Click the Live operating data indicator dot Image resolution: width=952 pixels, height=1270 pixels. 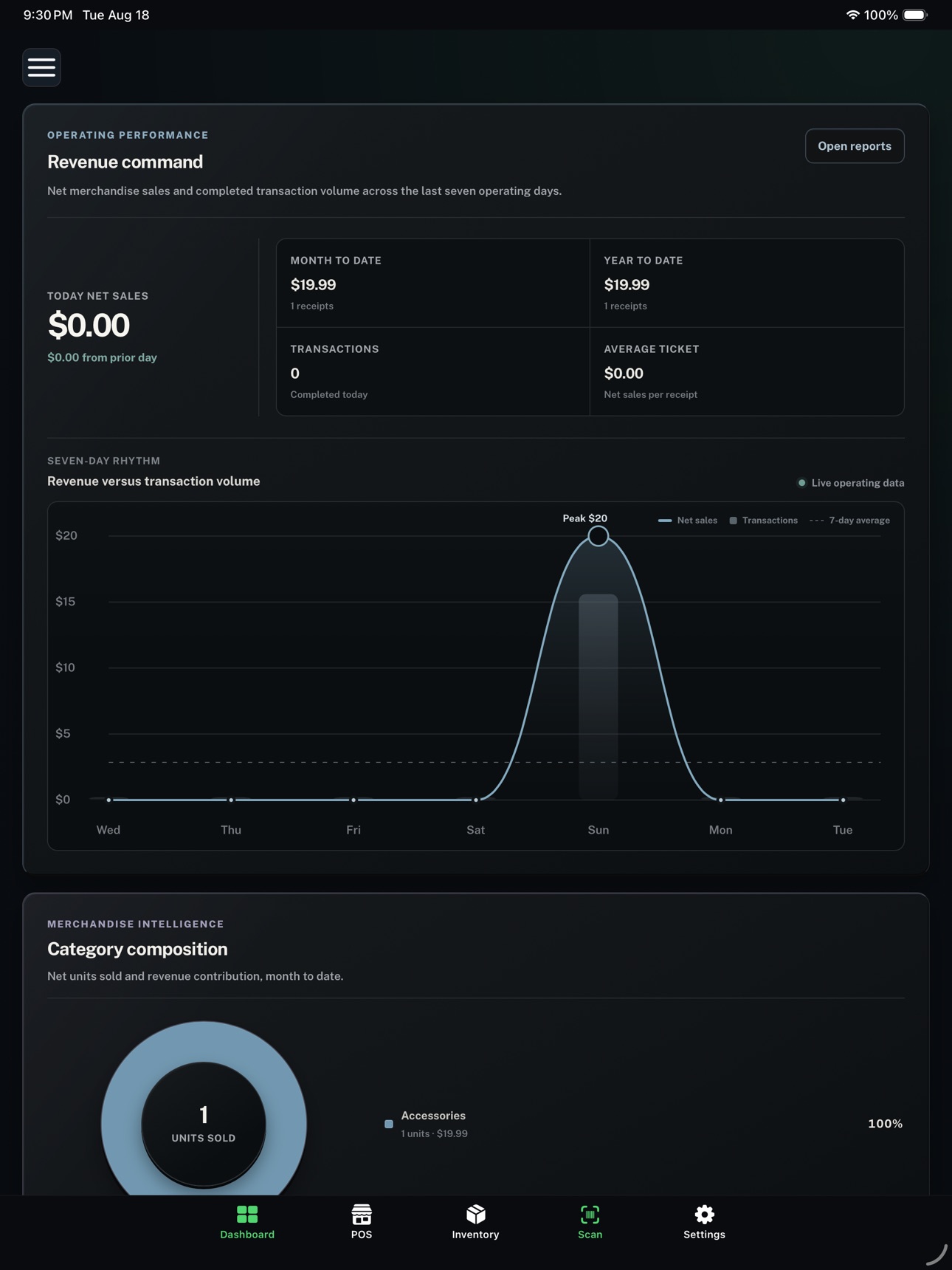tap(801, 483)
